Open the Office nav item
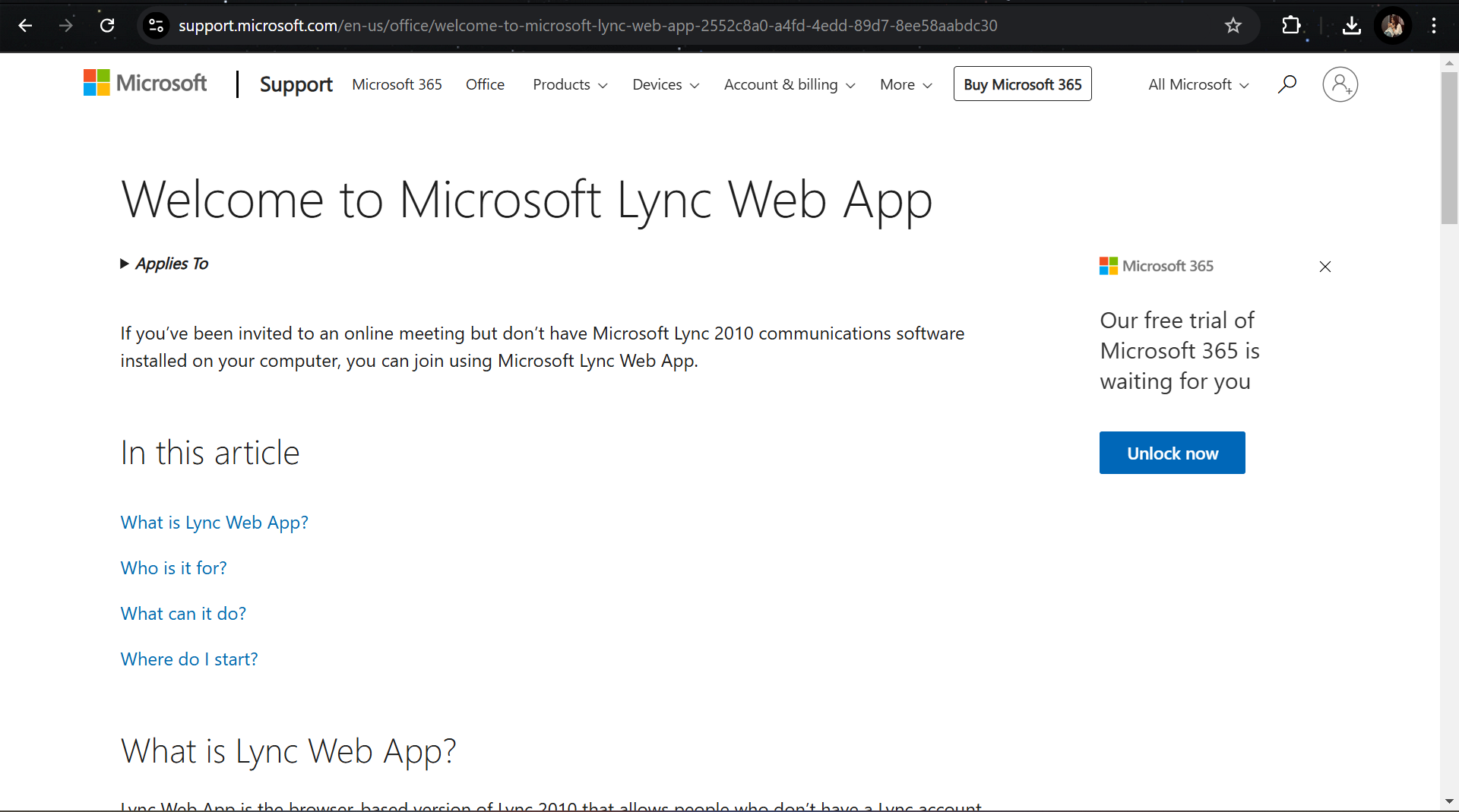The image size is (1459, 812). tap(485, 84)
